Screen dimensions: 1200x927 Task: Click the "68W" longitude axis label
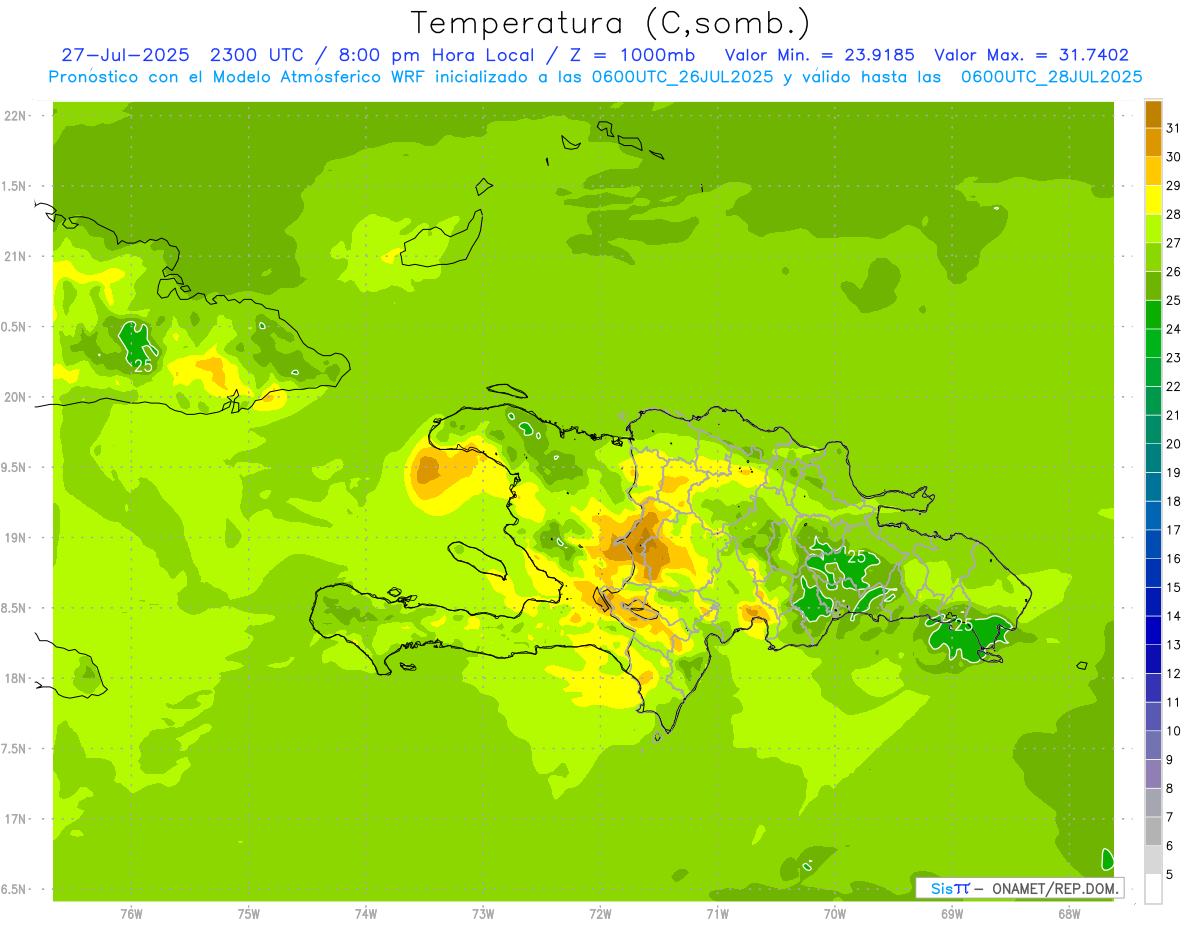1069,913
